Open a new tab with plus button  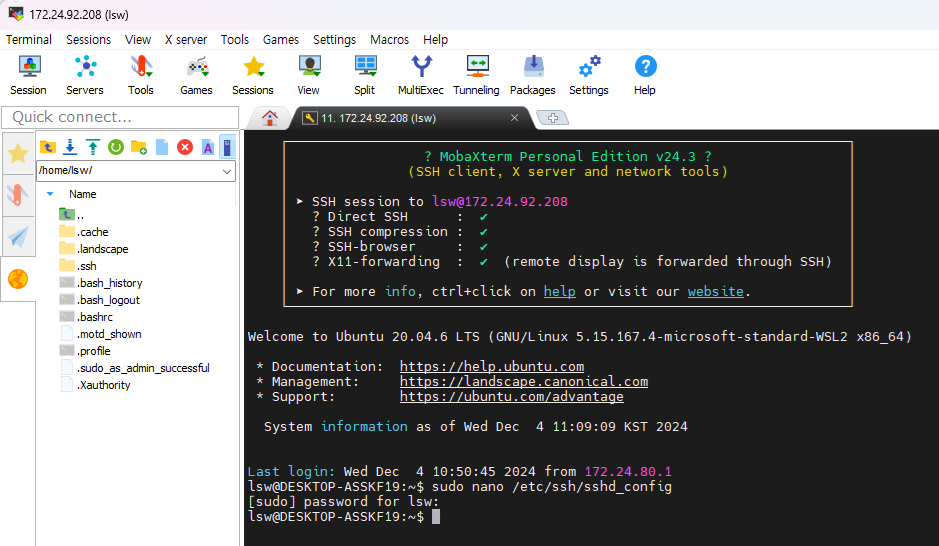552,118
